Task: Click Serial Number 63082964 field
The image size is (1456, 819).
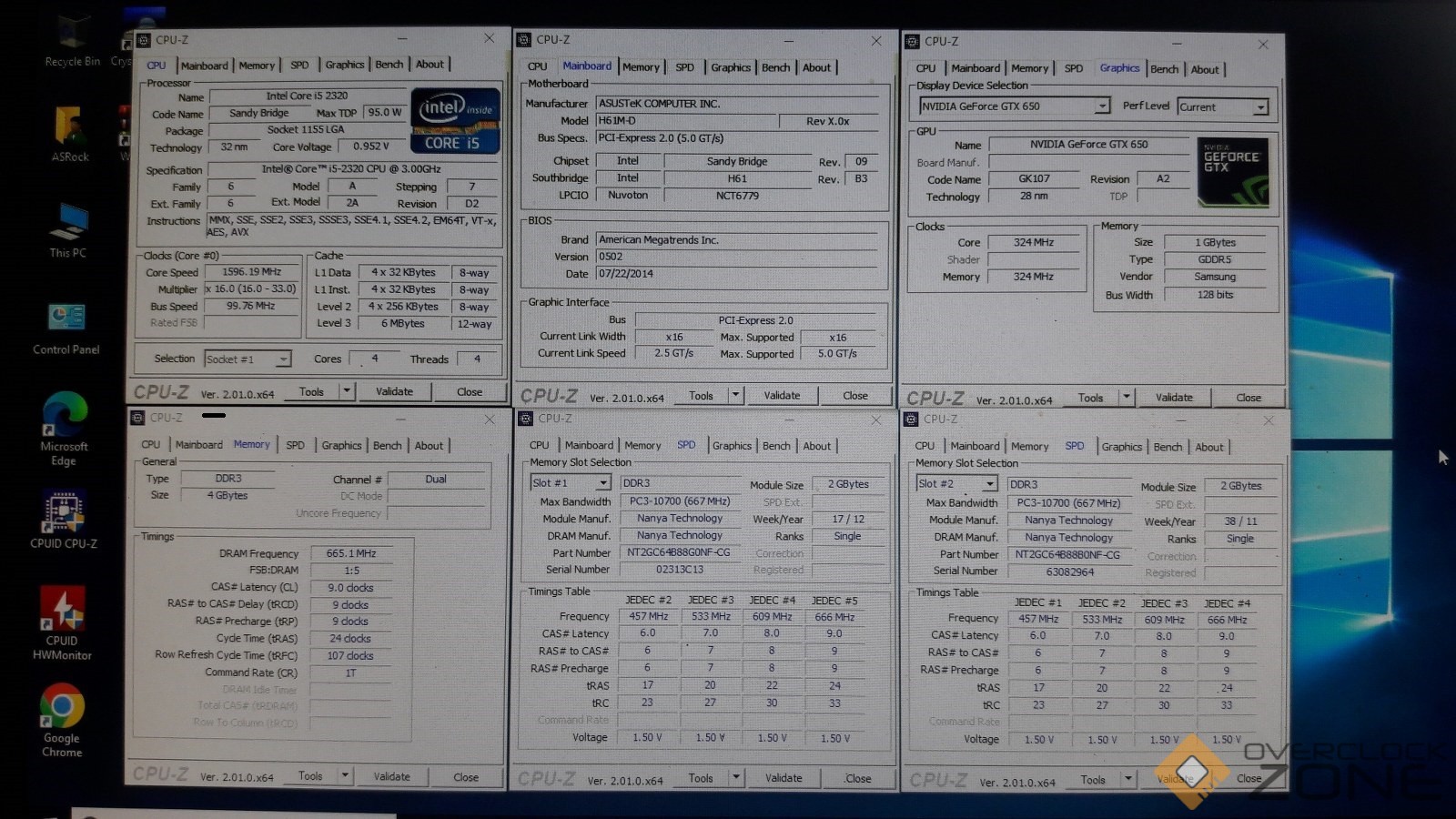Action: pos(1070,572)
